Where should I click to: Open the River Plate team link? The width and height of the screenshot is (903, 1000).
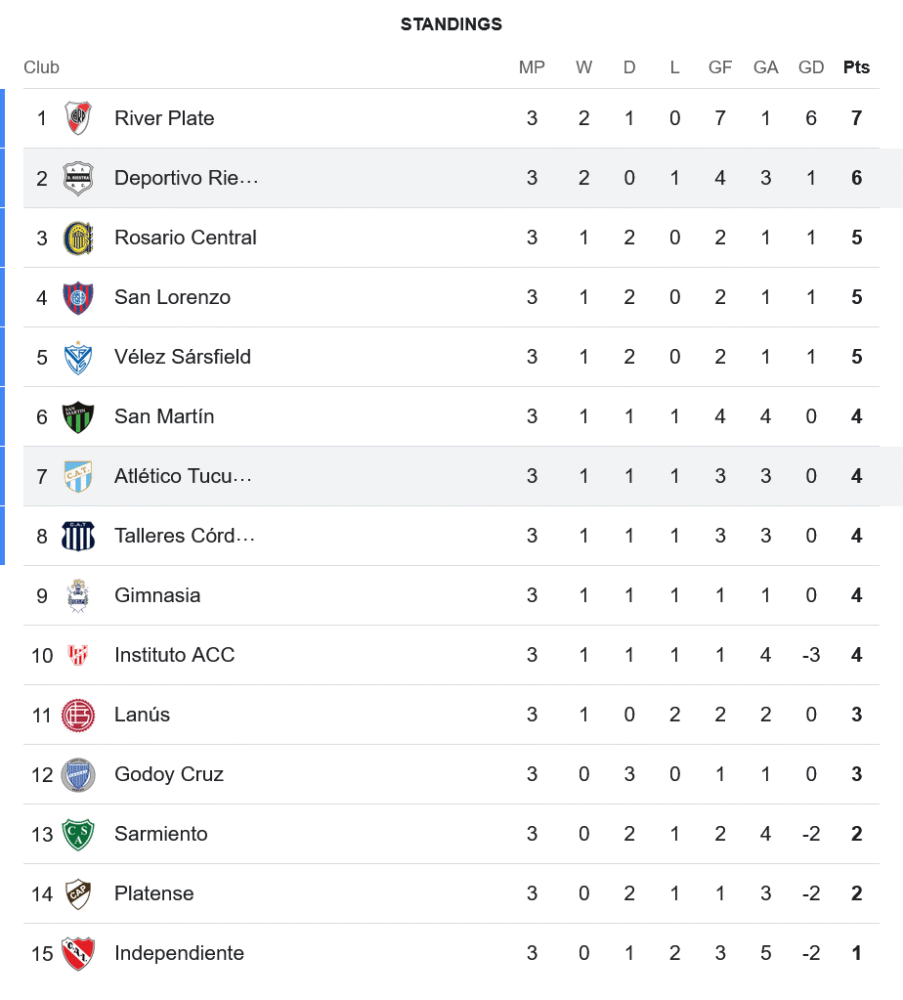click(x=164, y=118)
